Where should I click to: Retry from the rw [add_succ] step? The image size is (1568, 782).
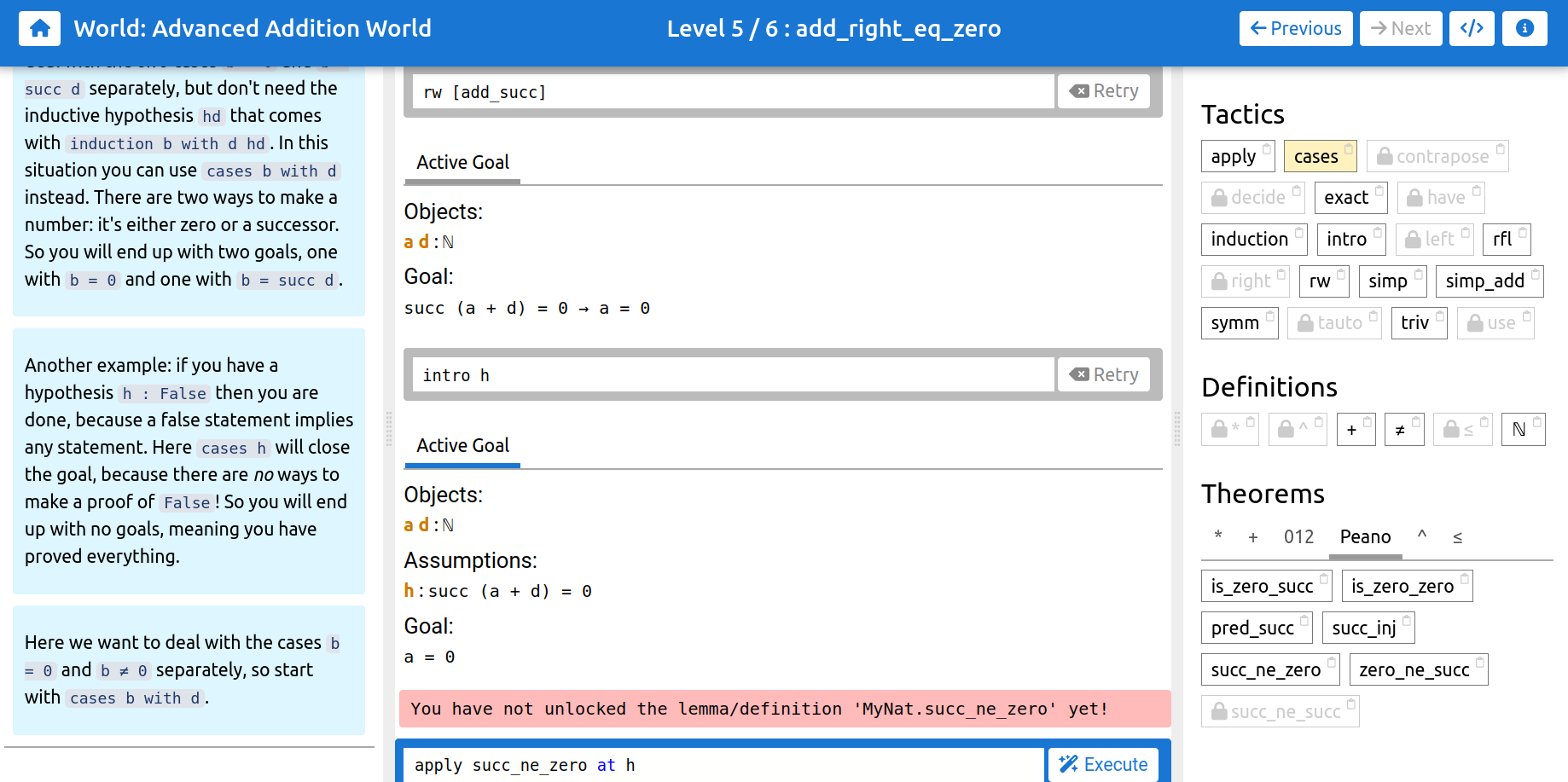(1104, 91)
